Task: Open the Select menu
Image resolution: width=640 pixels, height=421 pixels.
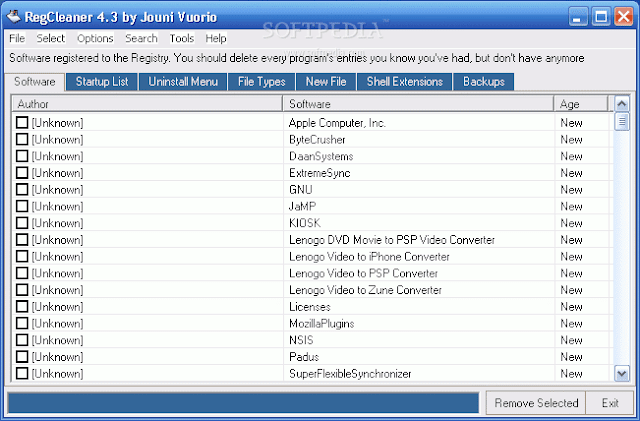Action: coord(51,38)
